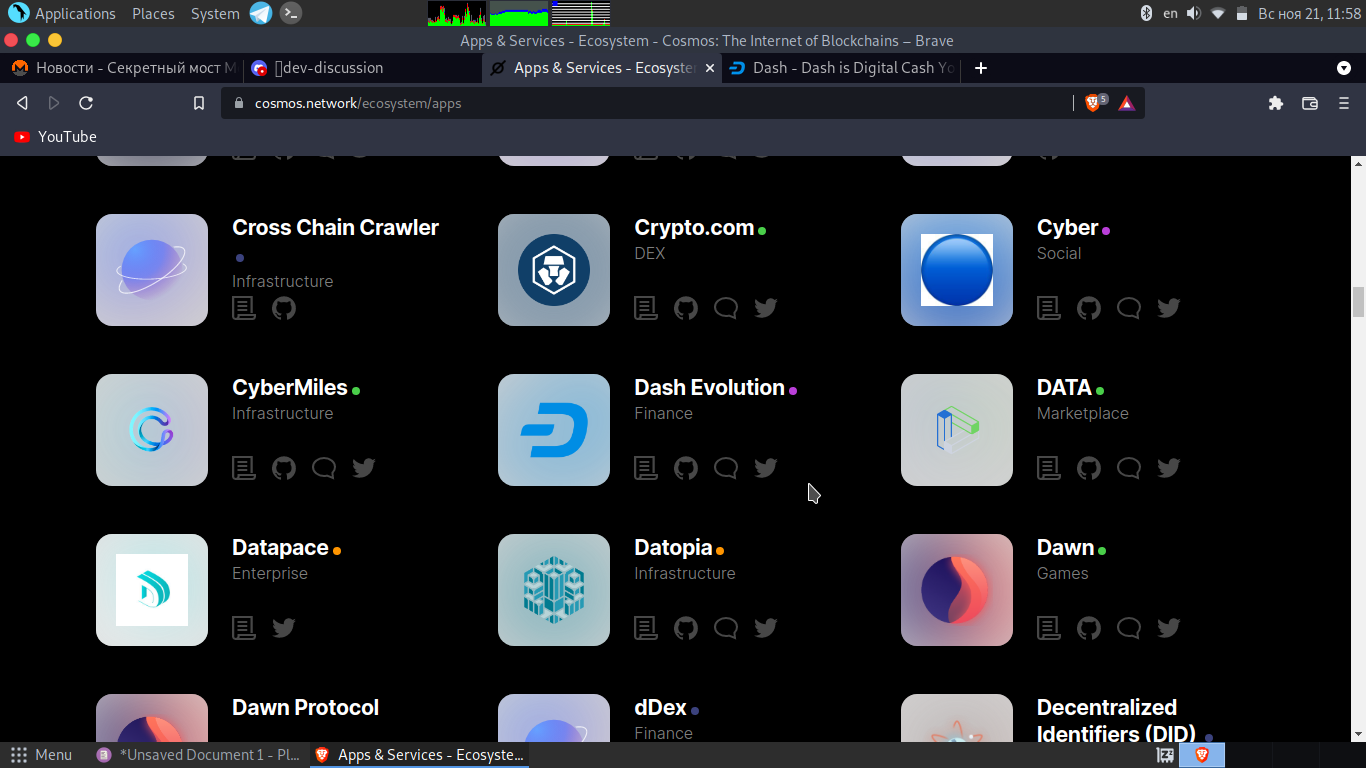Open Datapace title link

click(280, 547)
